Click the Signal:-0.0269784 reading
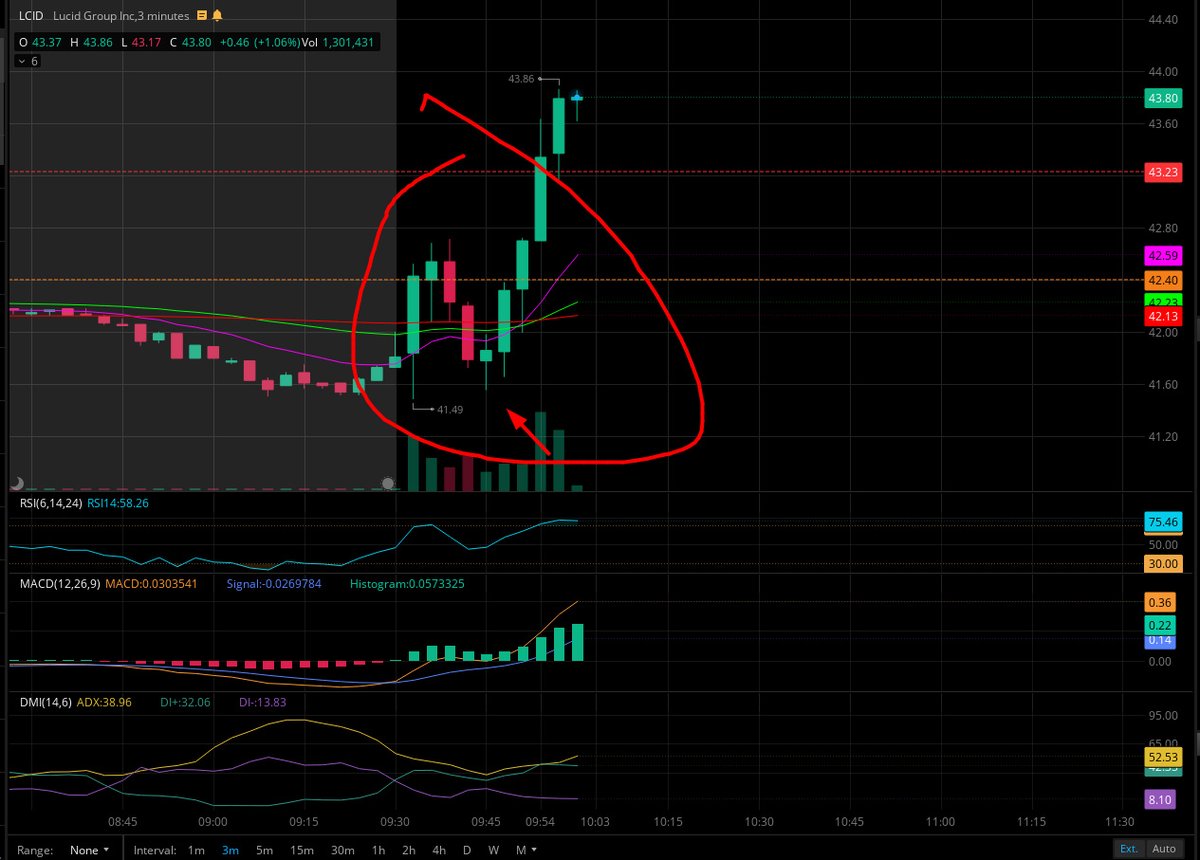This screenshot has width=1200, height=860. pyautogui.click(x=274, y=583)
